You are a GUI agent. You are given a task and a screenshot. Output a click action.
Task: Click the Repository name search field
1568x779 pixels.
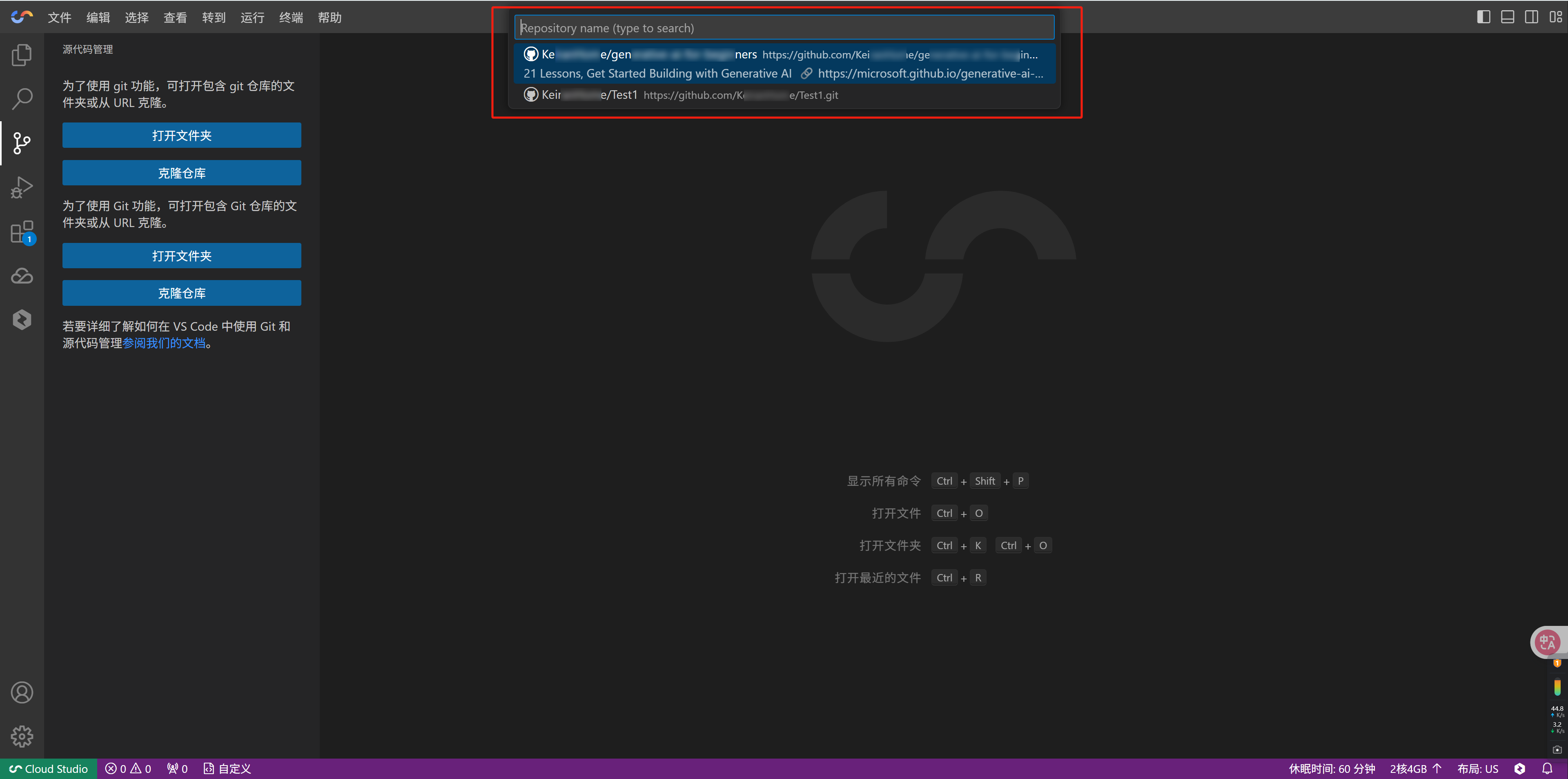[x=784, y=28]
